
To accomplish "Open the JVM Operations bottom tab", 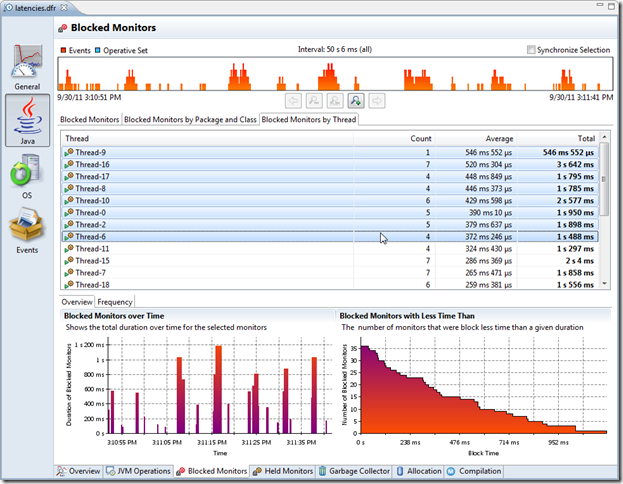I will 139,471.
